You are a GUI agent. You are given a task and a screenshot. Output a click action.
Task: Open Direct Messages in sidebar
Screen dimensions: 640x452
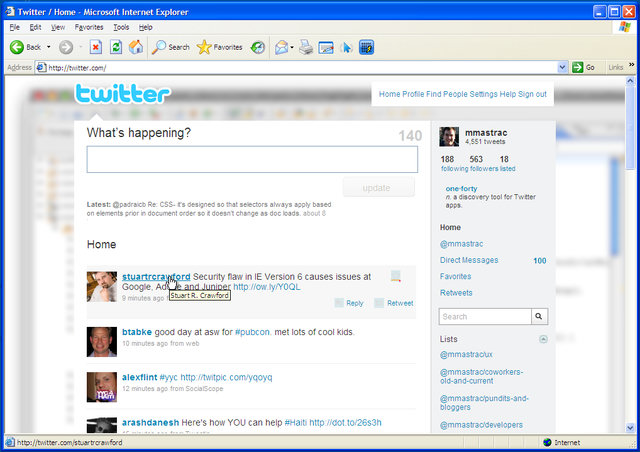(x=469, y=260)
